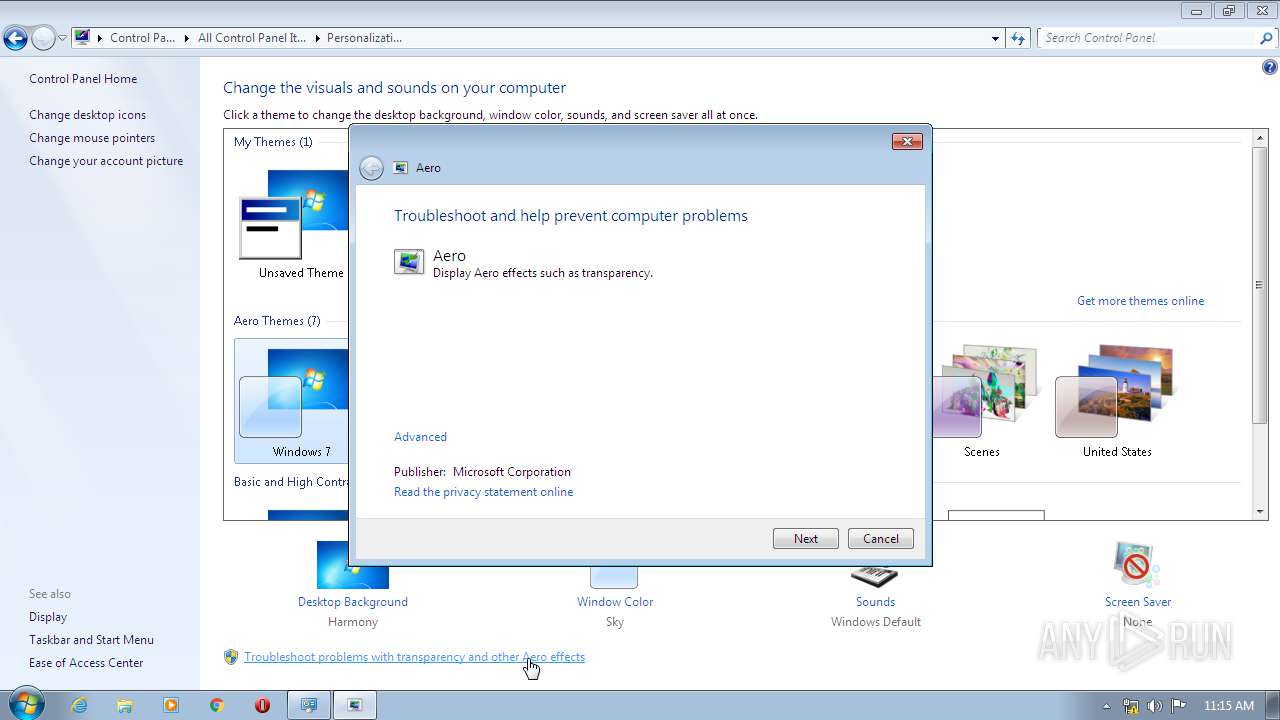Launch Google Chrome from taskbar
This screenshot has width=1280, height=720.
pyautogui.click(x=216, y=705)
